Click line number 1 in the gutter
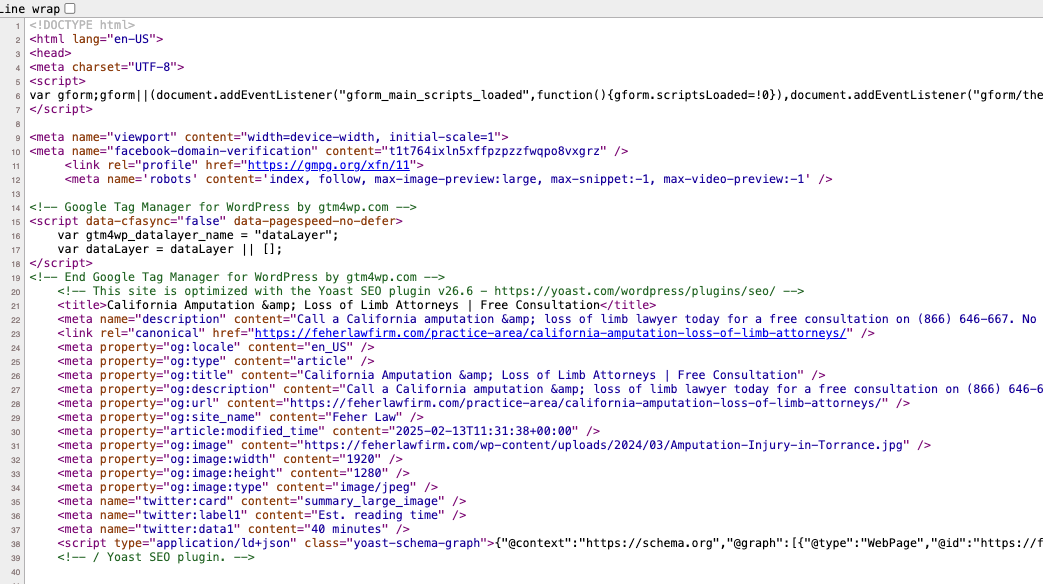1043x584 pixels. coord(18,25)
